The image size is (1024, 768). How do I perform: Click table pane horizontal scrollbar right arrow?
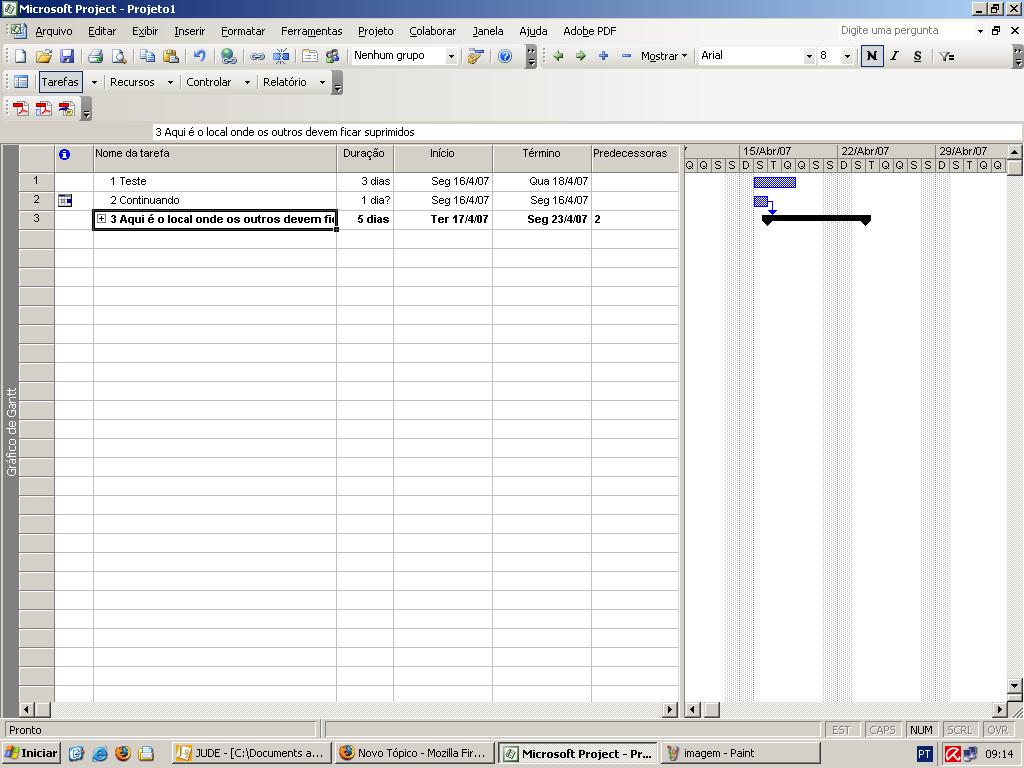pyautogui.click(x=670, y=709)
